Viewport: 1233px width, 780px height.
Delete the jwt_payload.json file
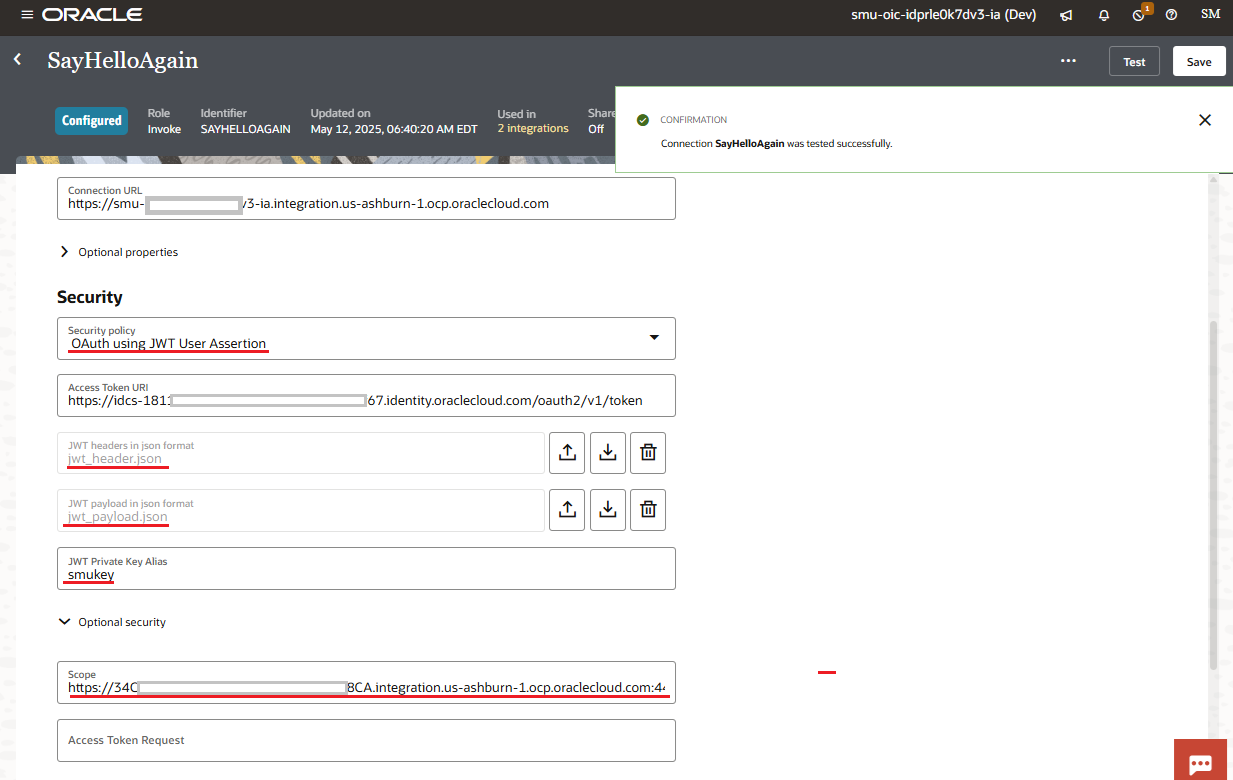(648, 510)
